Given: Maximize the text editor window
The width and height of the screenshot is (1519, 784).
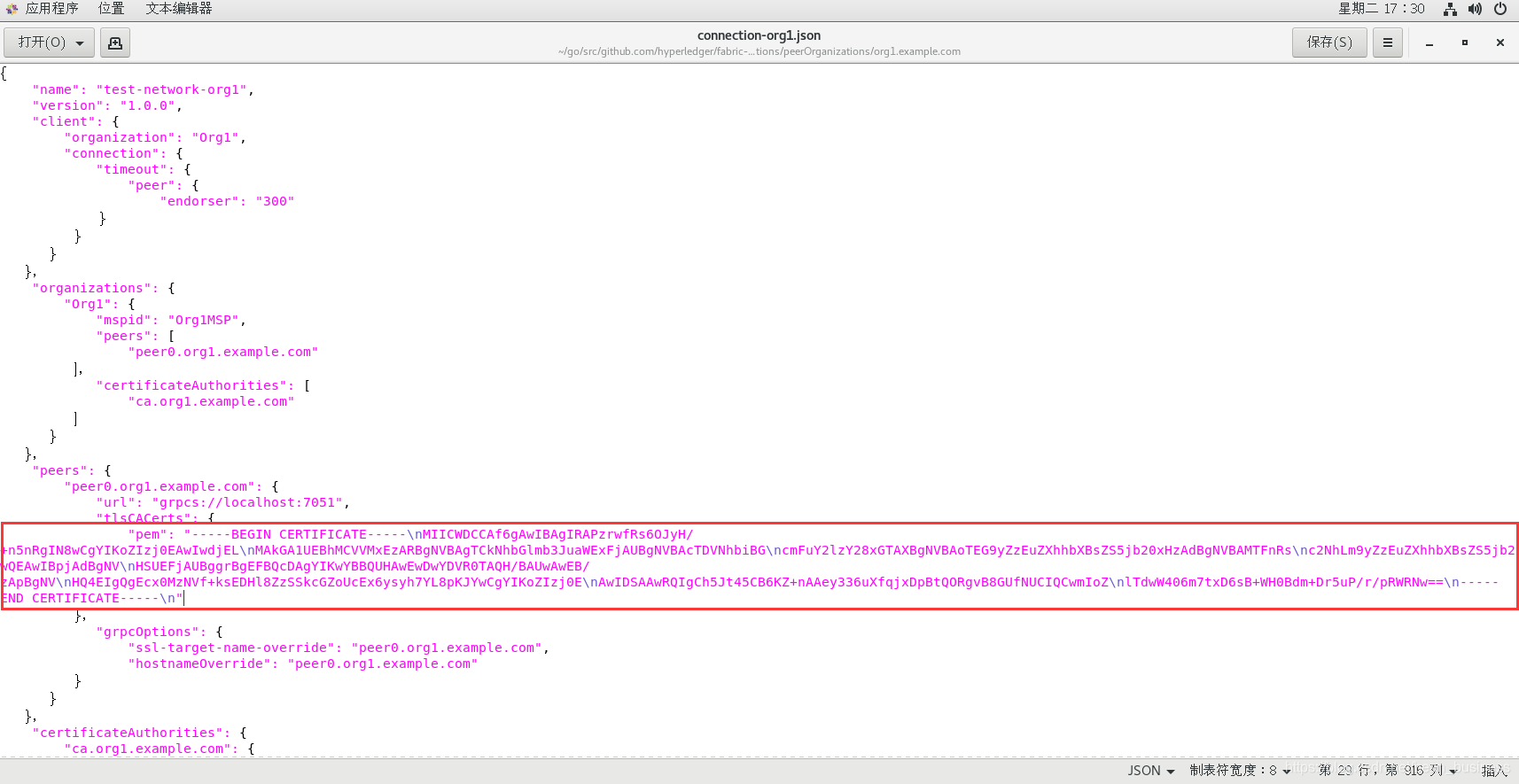Looking at the screenshot, I should click(1465, 43).
